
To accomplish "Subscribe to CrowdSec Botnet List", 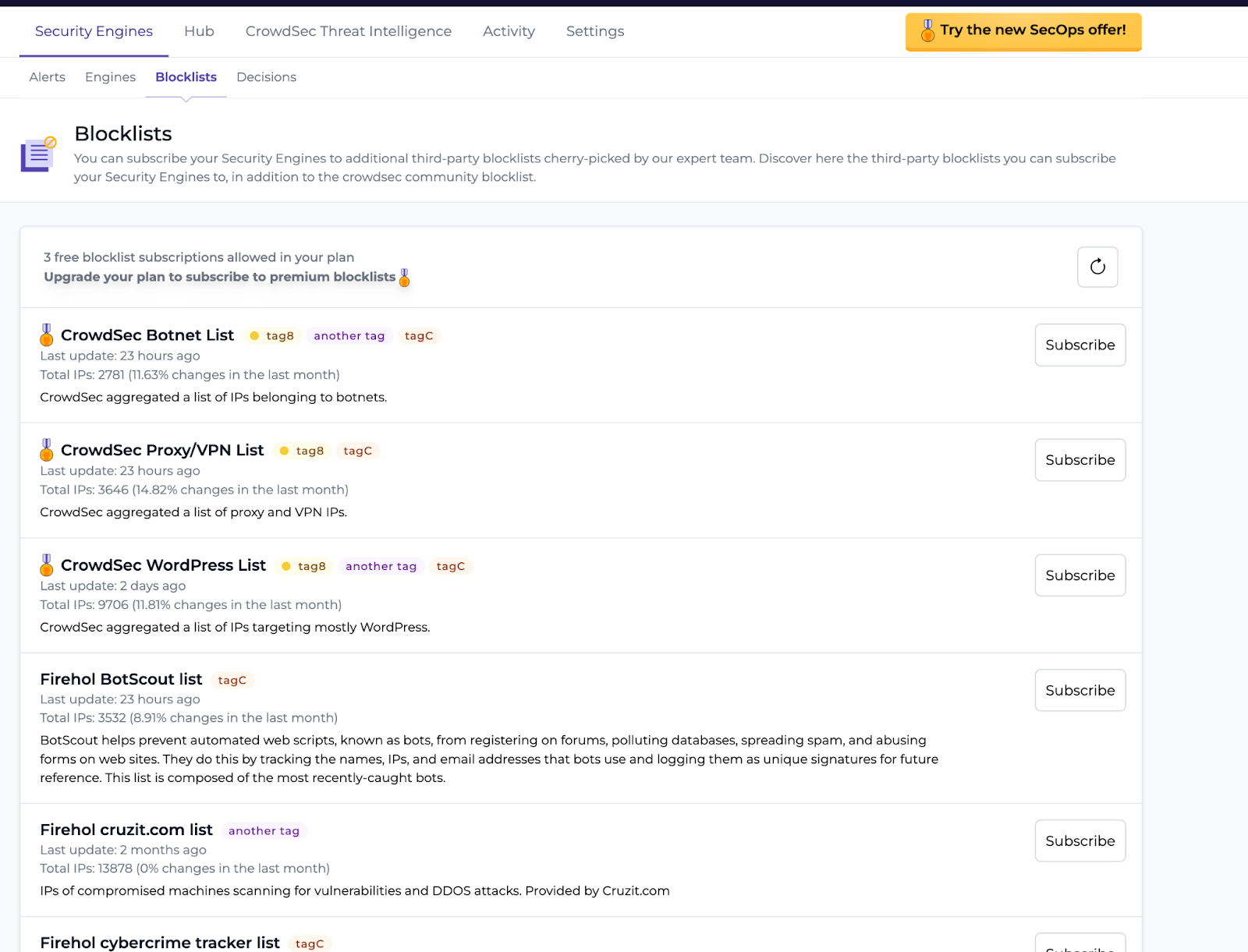I will tap(1080, 345).
